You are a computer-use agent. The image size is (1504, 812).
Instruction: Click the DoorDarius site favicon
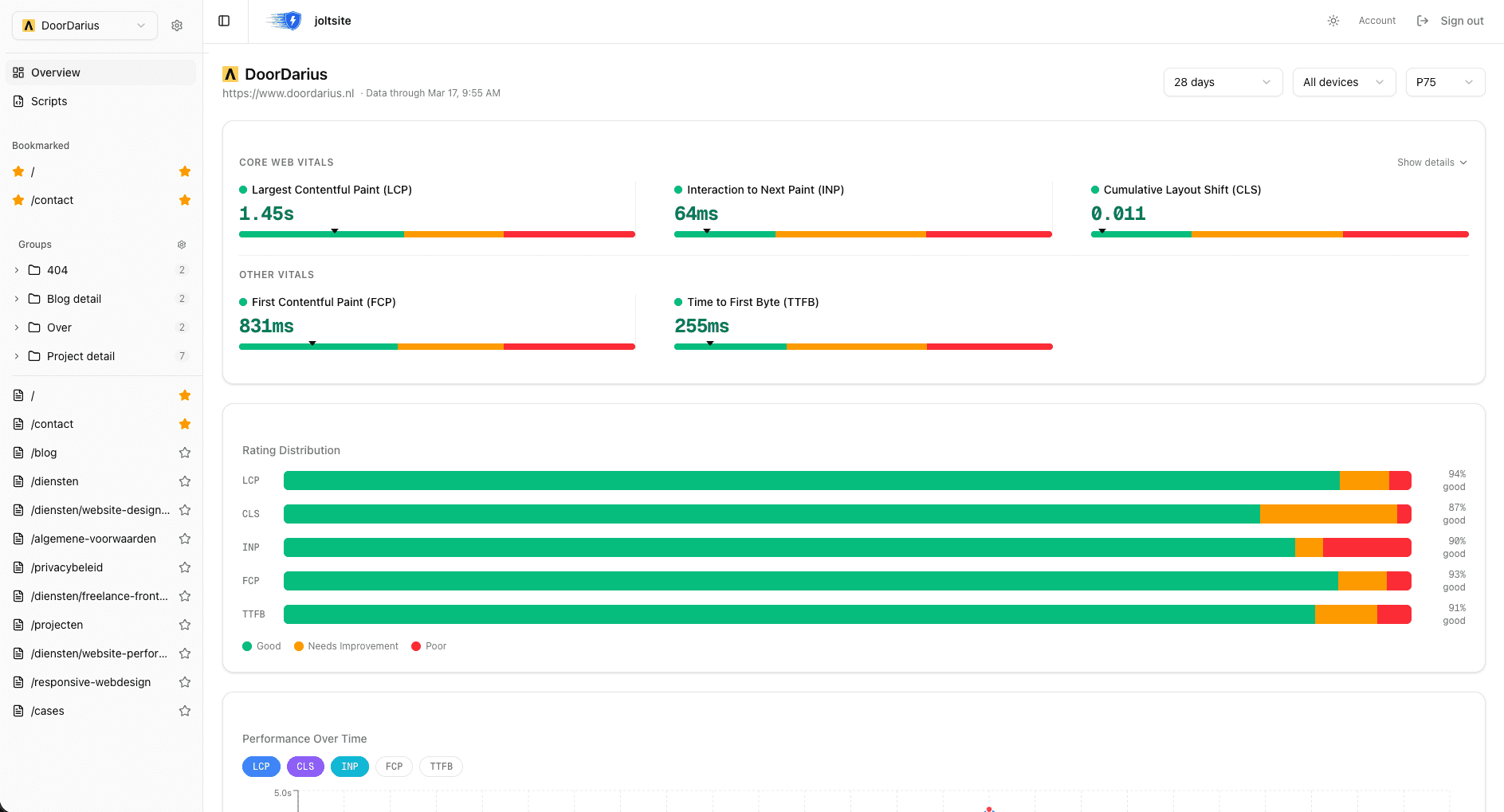click(230, 73)
